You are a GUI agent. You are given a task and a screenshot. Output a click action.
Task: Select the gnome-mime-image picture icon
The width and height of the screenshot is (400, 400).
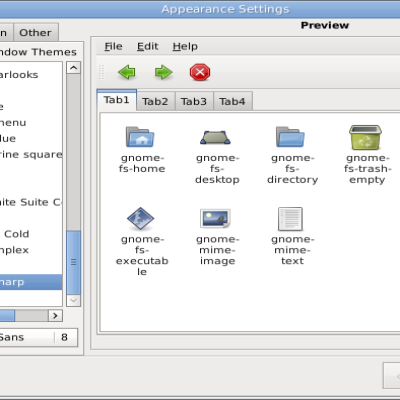215,218
